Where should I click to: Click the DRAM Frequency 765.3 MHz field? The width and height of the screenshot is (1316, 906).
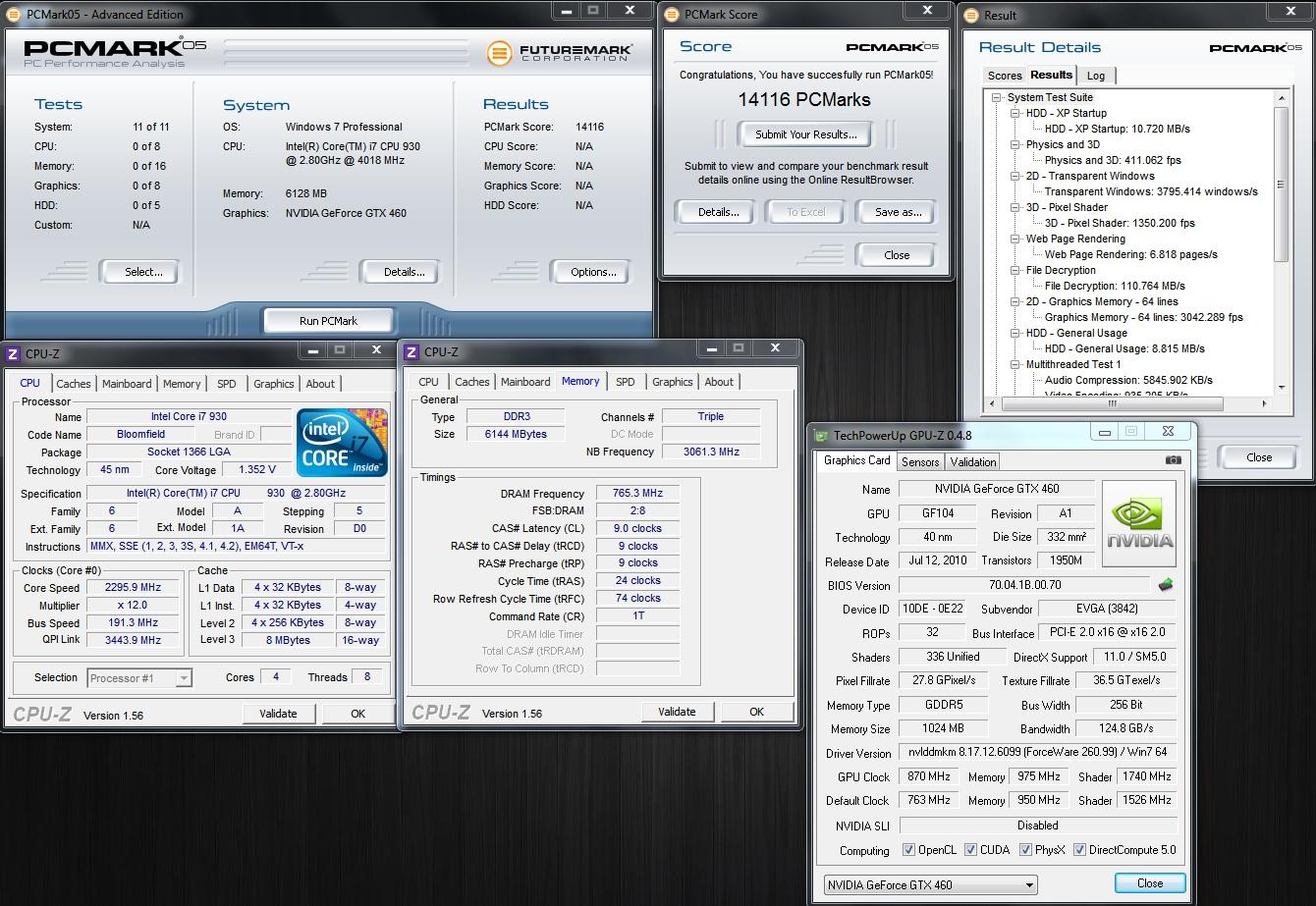(637, 494)
